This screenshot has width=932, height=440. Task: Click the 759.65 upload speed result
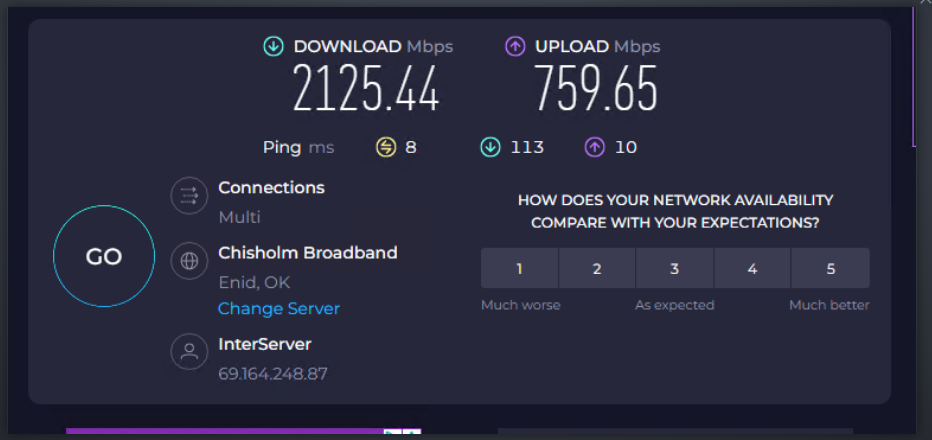tap(596, 90)
